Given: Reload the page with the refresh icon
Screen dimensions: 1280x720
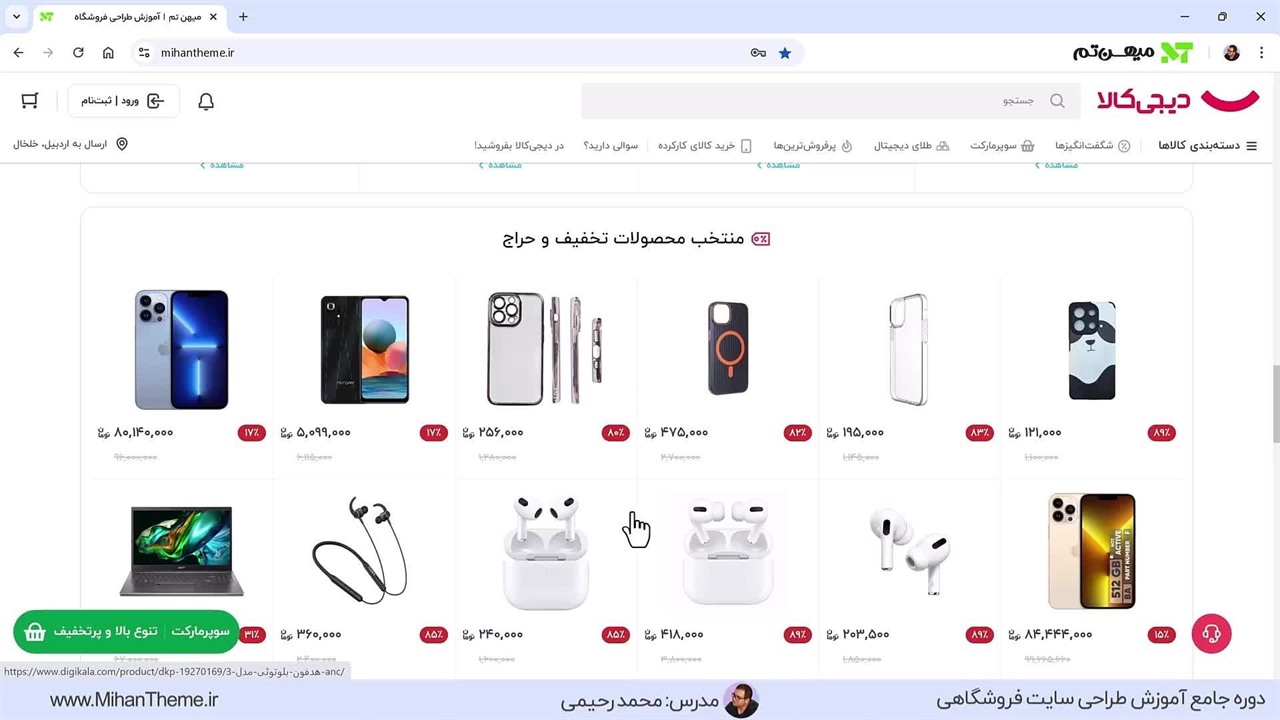Looking at the screenshot, I should pos(78,53).
